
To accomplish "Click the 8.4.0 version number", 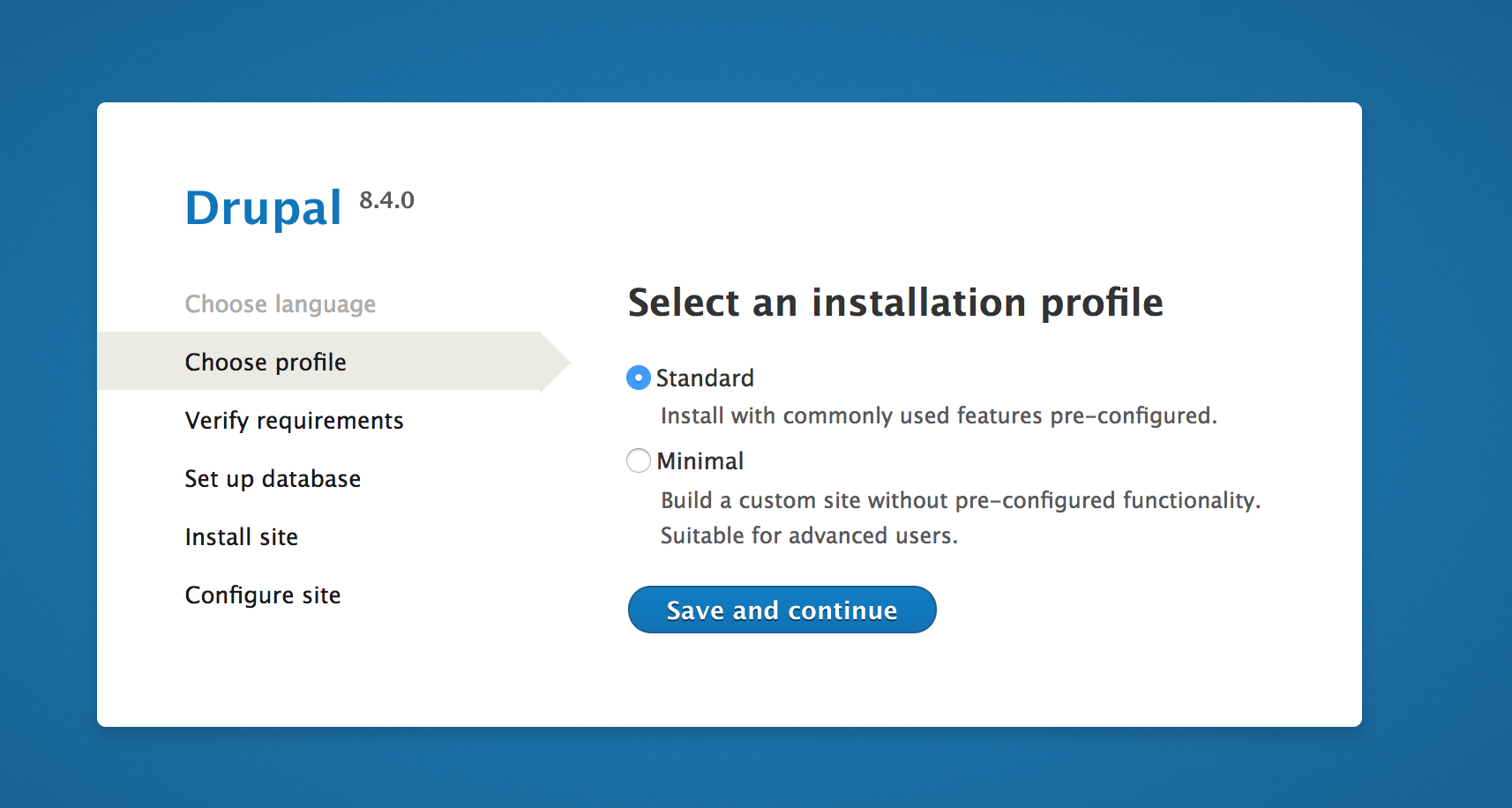I will pos(386,200).
